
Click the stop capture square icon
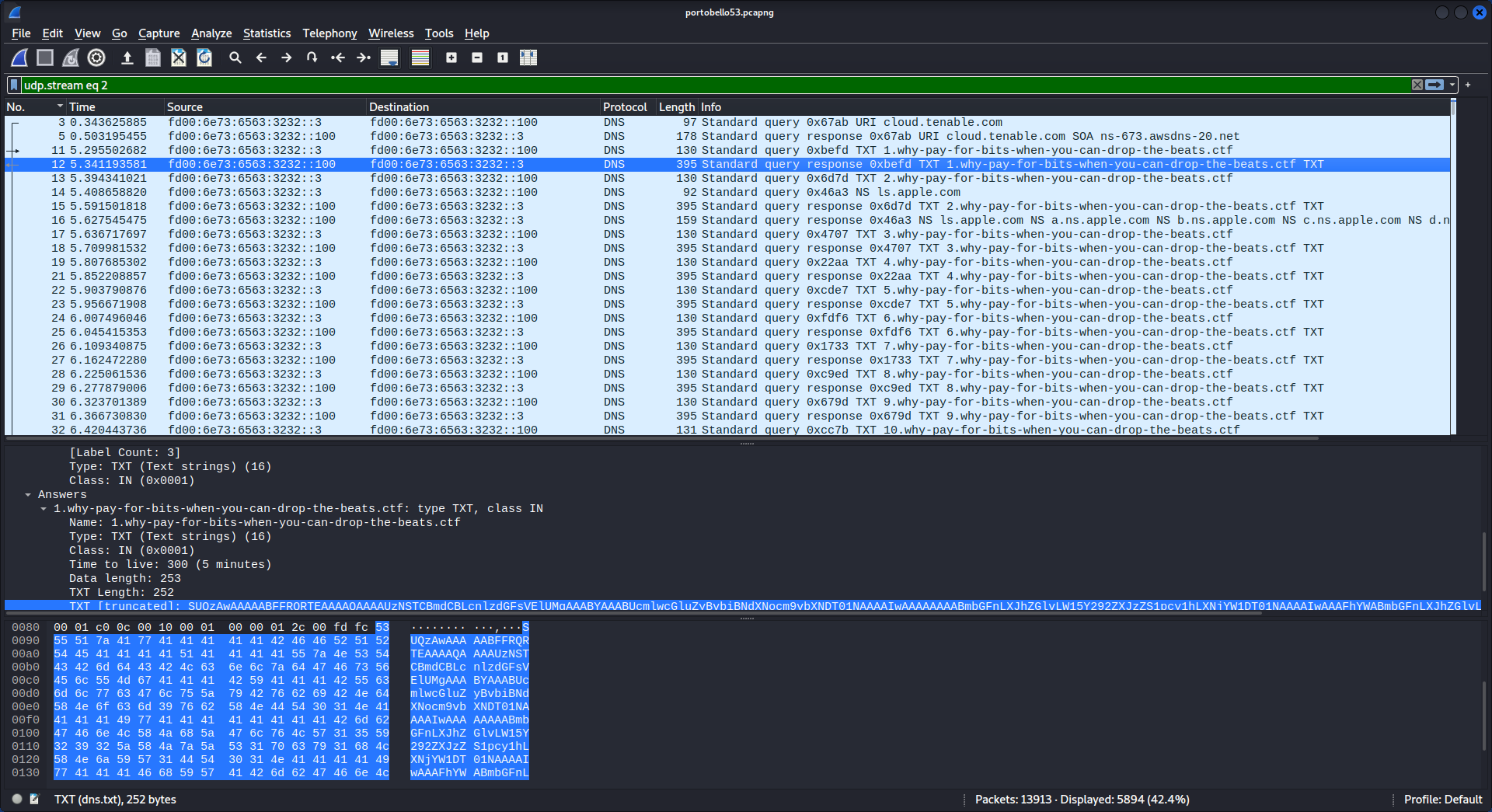click(x=45, y=58)
